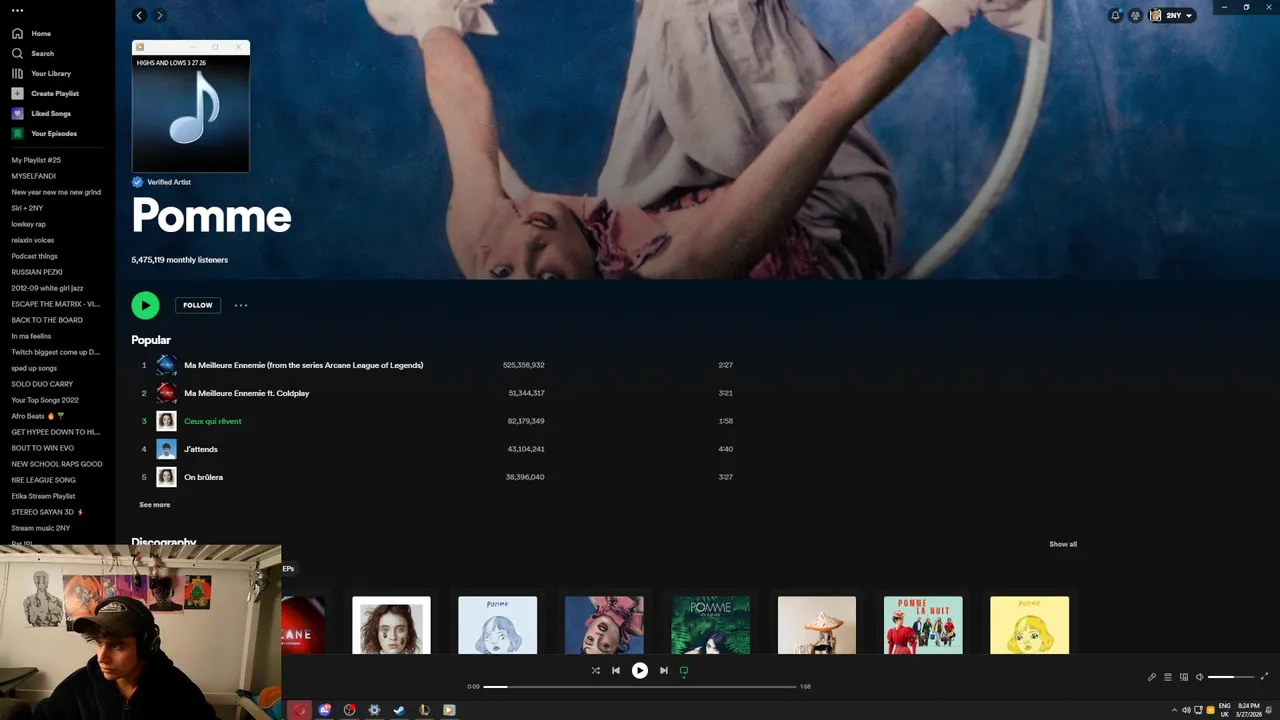This screenshot has width=1280, height=720.
Task: Open the yellow Pomme album cover
Action: (x=1029, y=625)
